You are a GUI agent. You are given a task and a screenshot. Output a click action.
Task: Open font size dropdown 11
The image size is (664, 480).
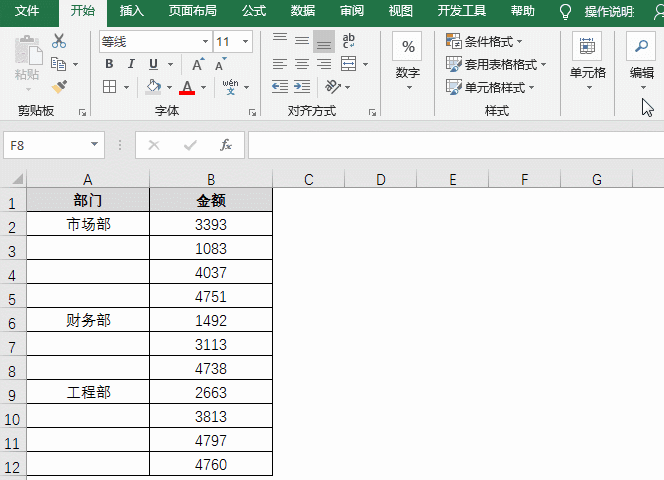(246, 42)
